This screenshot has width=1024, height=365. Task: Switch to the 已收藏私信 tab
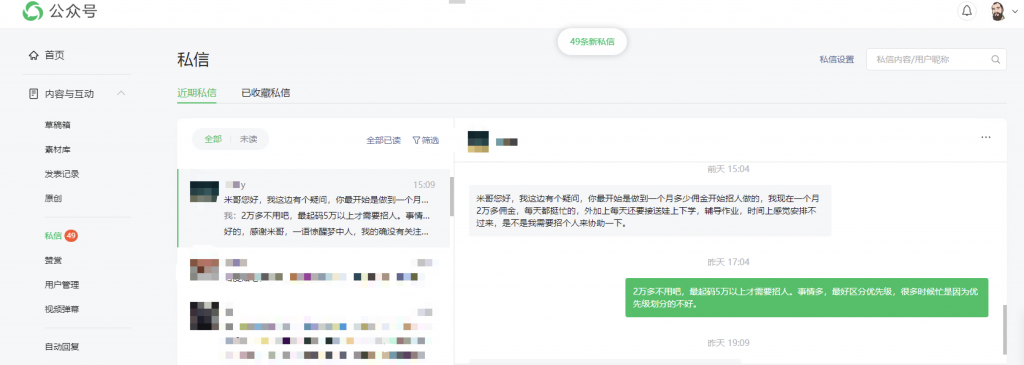[266, 93]
